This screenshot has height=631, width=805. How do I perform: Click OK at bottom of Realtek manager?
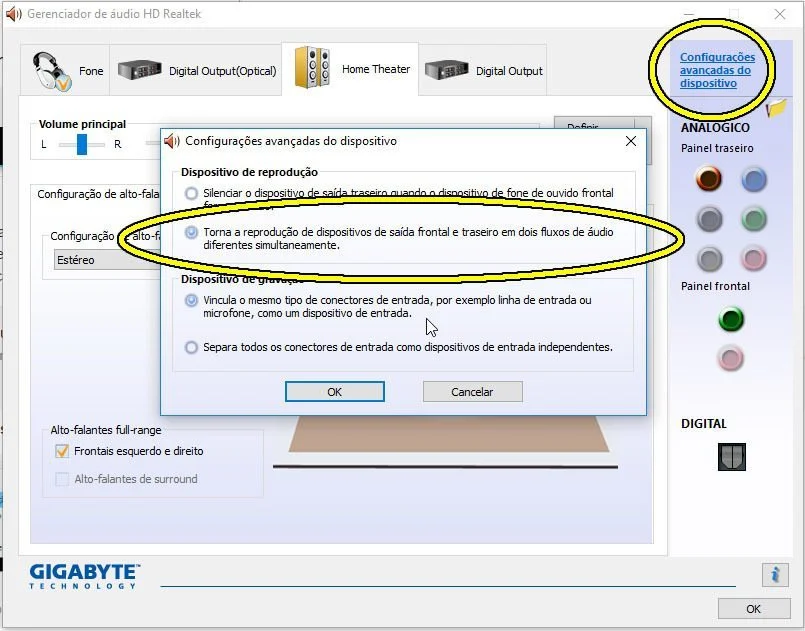pos(754,609)
